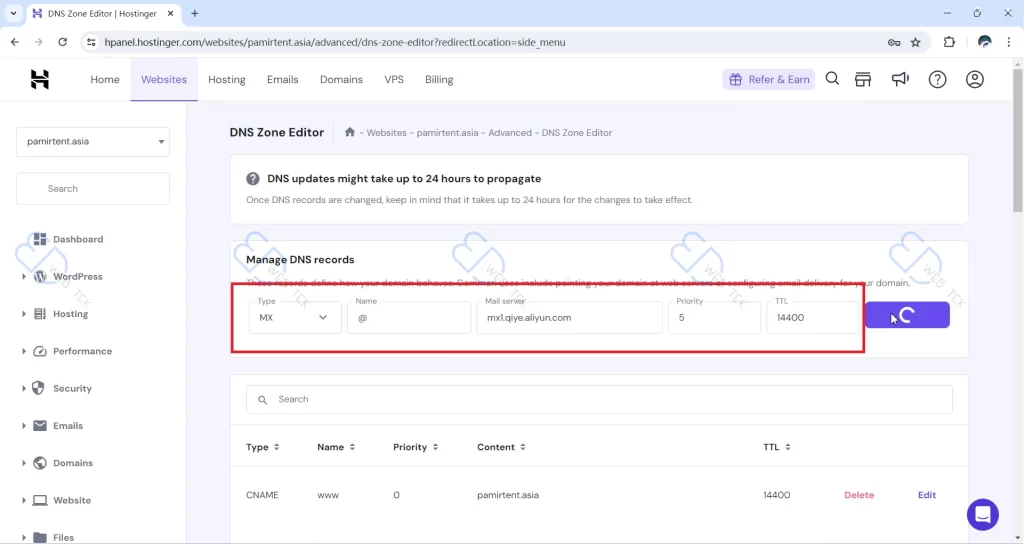Bookmark this page with star icon
The height and width of the screenshot is (544, 1024).
pos(916,42)
